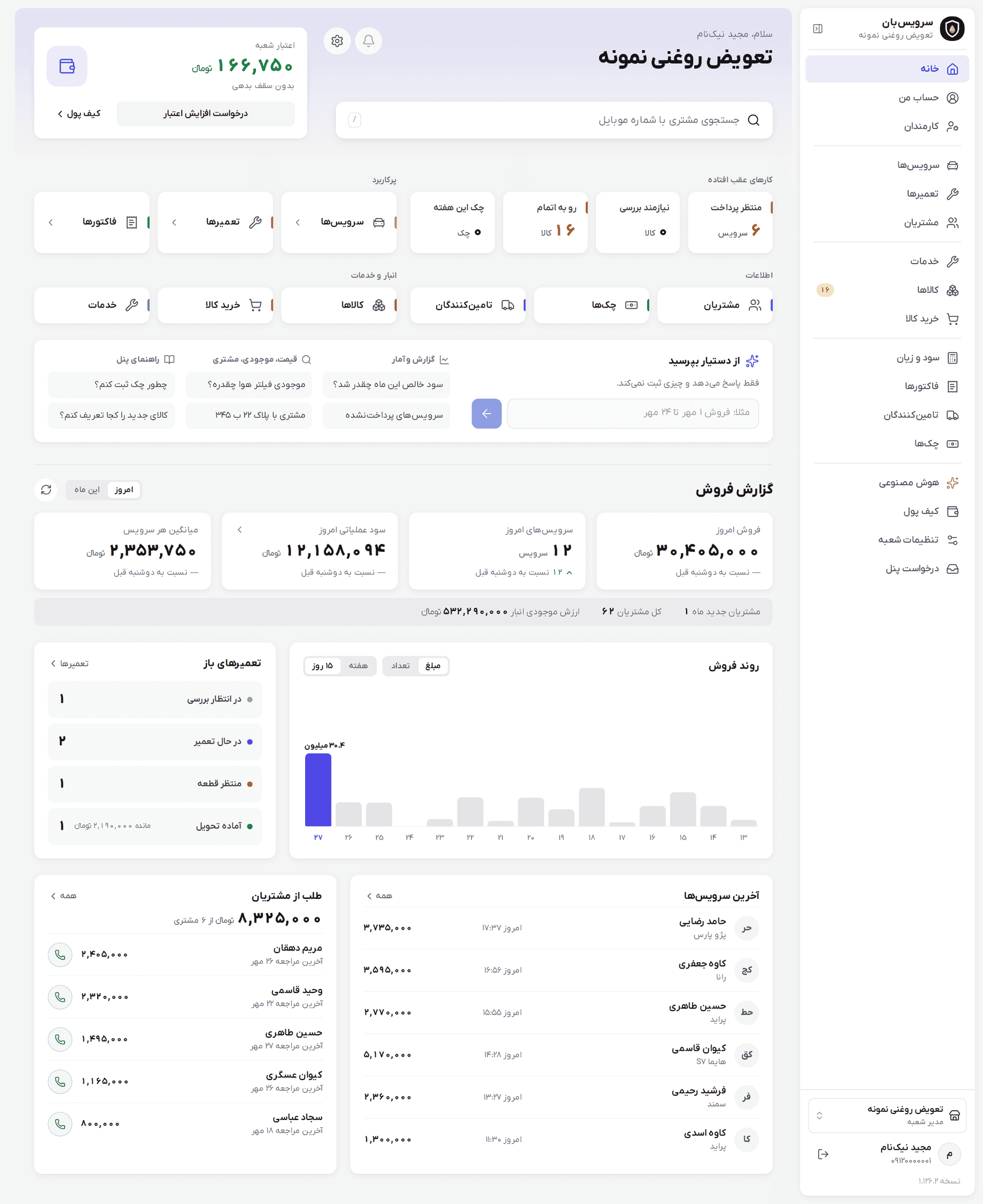
Task: Click the assistant question input field
Action: click(633, 413)
